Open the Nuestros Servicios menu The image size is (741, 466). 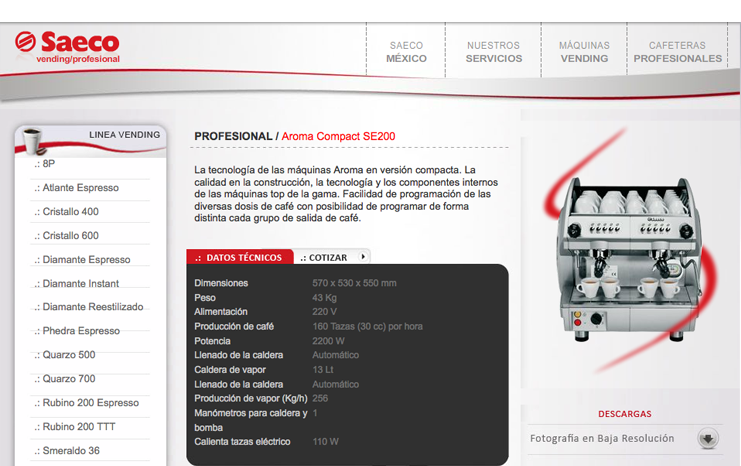493,52
